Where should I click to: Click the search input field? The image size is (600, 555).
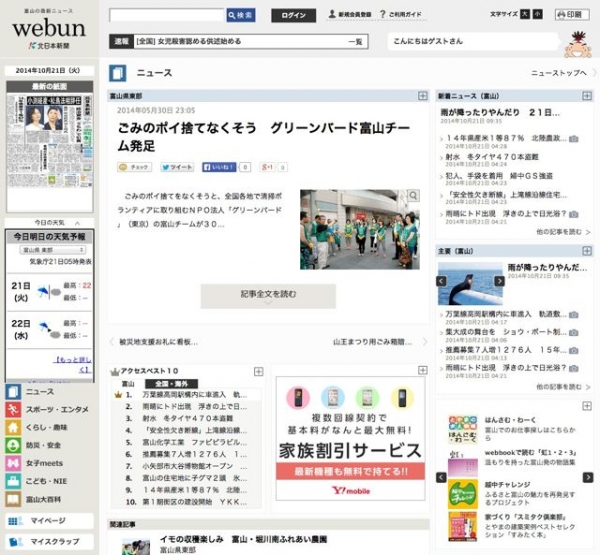tap(167, 15)
